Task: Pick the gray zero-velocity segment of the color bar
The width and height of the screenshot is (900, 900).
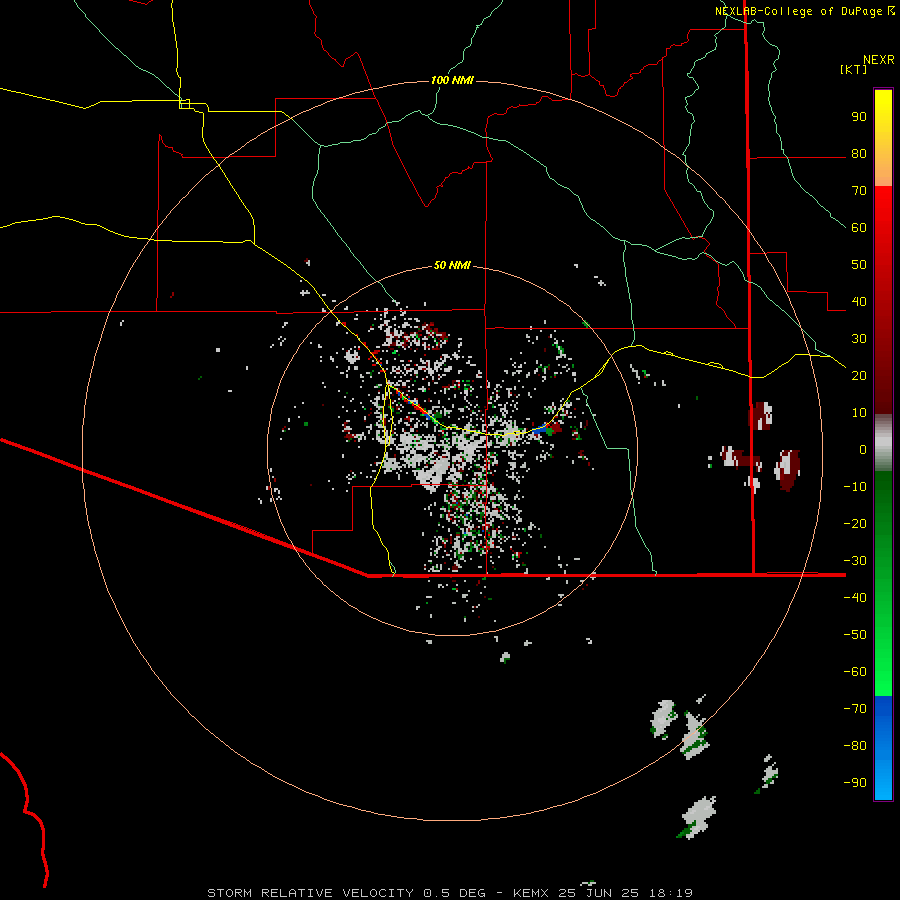Action: [883, 443]
